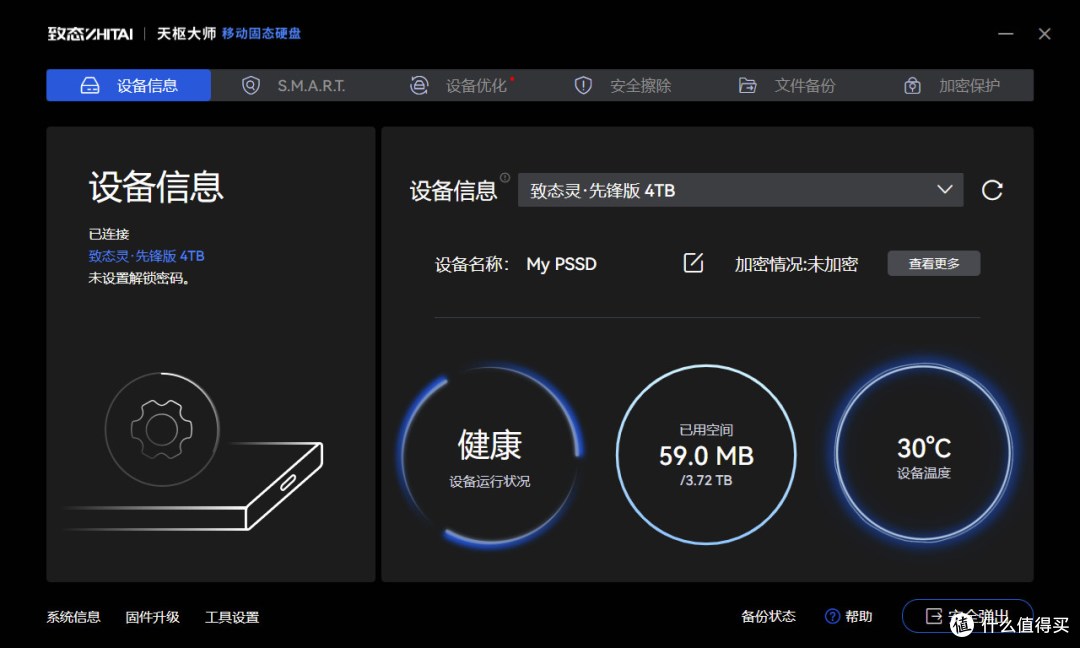
Task: Open the 文件备份 tab
Action: [787, 85]
